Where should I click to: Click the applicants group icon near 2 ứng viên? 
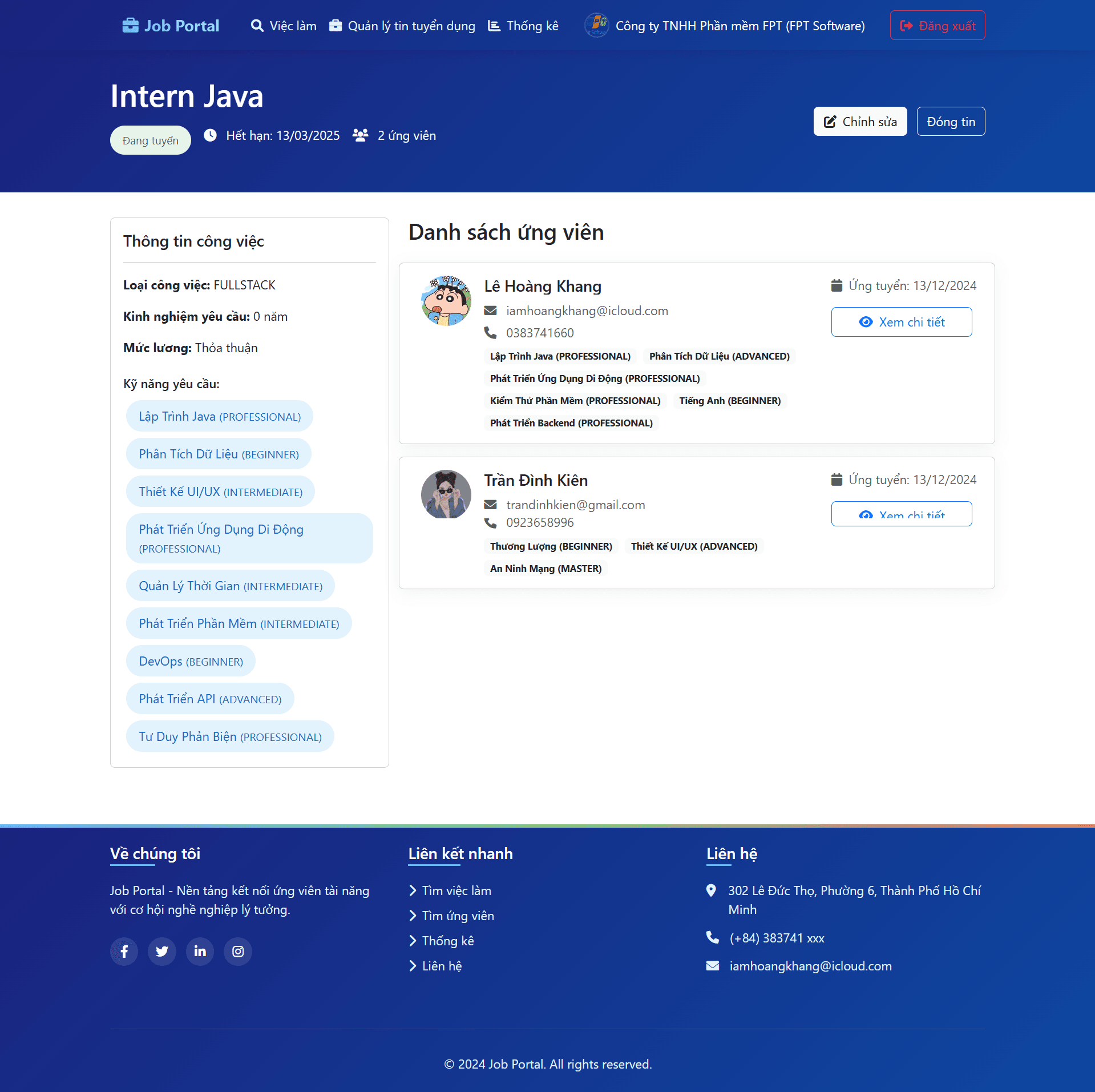tap(361, 135)
